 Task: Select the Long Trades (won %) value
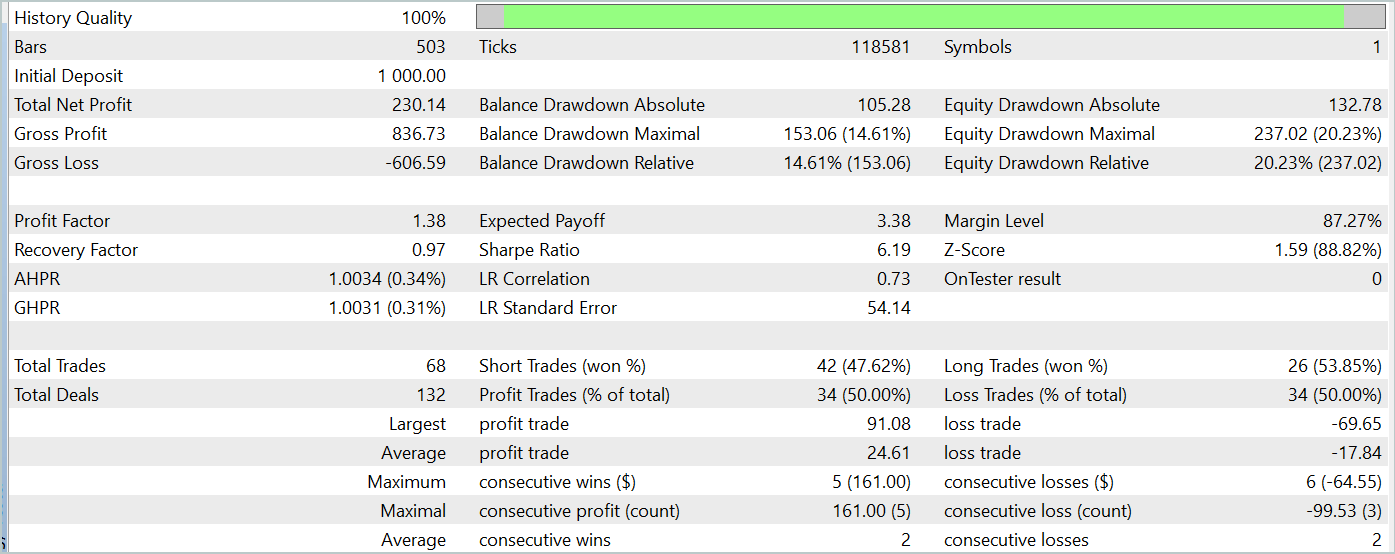pos(1334,366)
